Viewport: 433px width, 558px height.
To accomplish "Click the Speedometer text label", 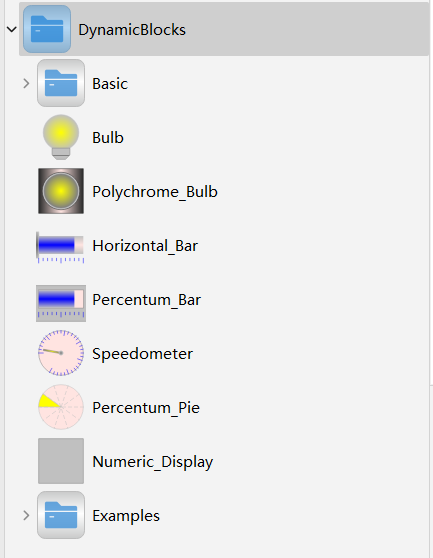I will pos(142,354).
